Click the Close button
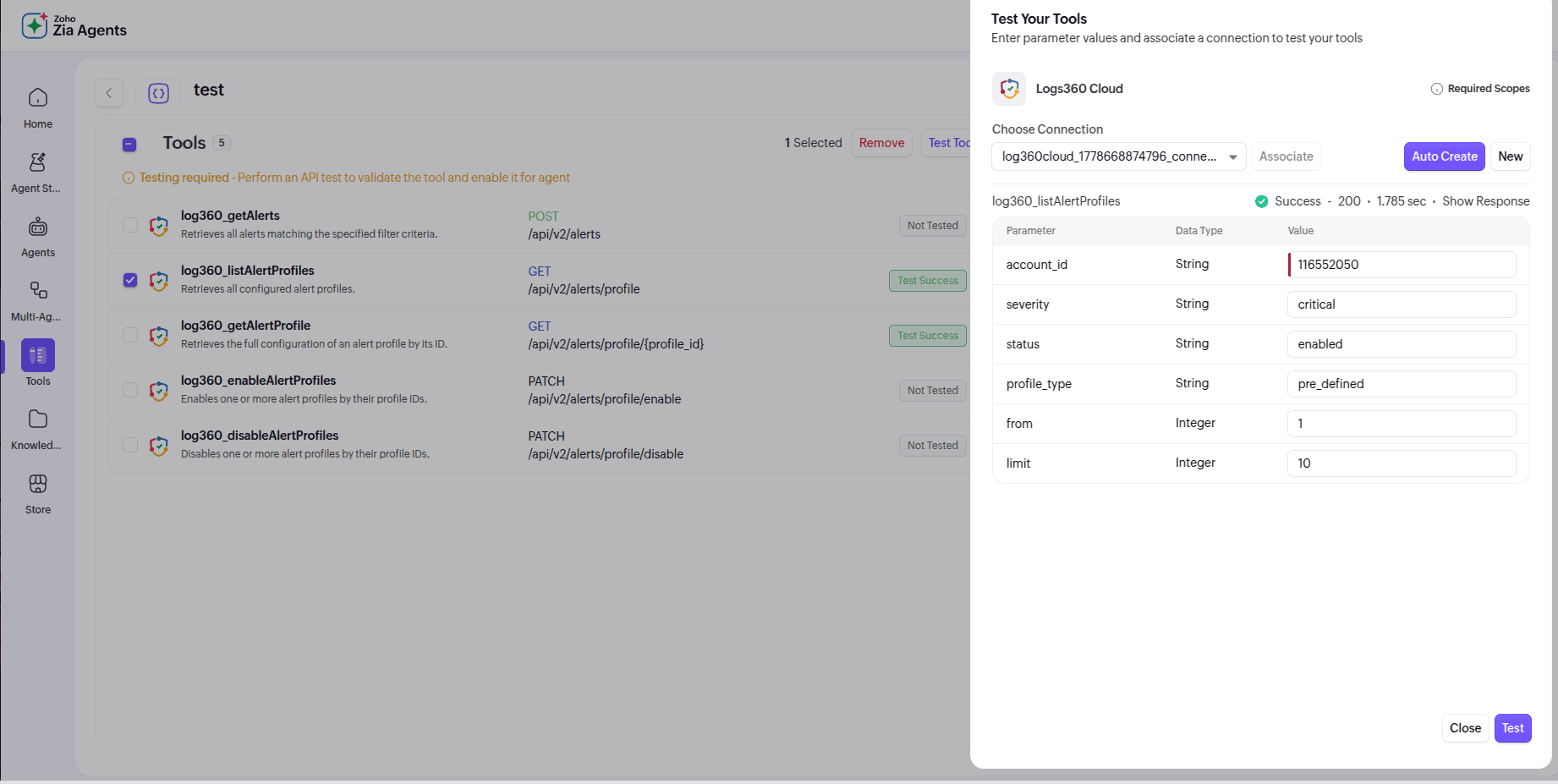The image size is (1558, 784). (1465, 728)
